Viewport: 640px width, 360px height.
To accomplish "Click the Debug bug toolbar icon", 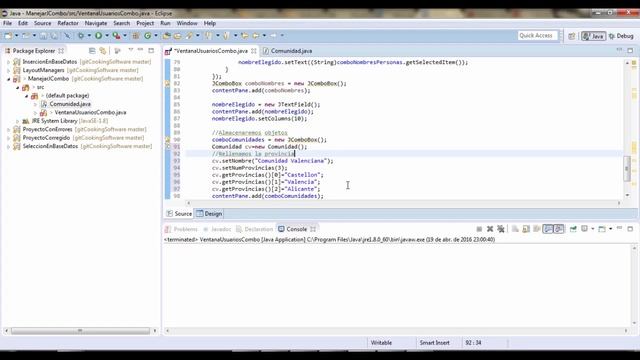I will pyautogui.click(x=81, y=36).
